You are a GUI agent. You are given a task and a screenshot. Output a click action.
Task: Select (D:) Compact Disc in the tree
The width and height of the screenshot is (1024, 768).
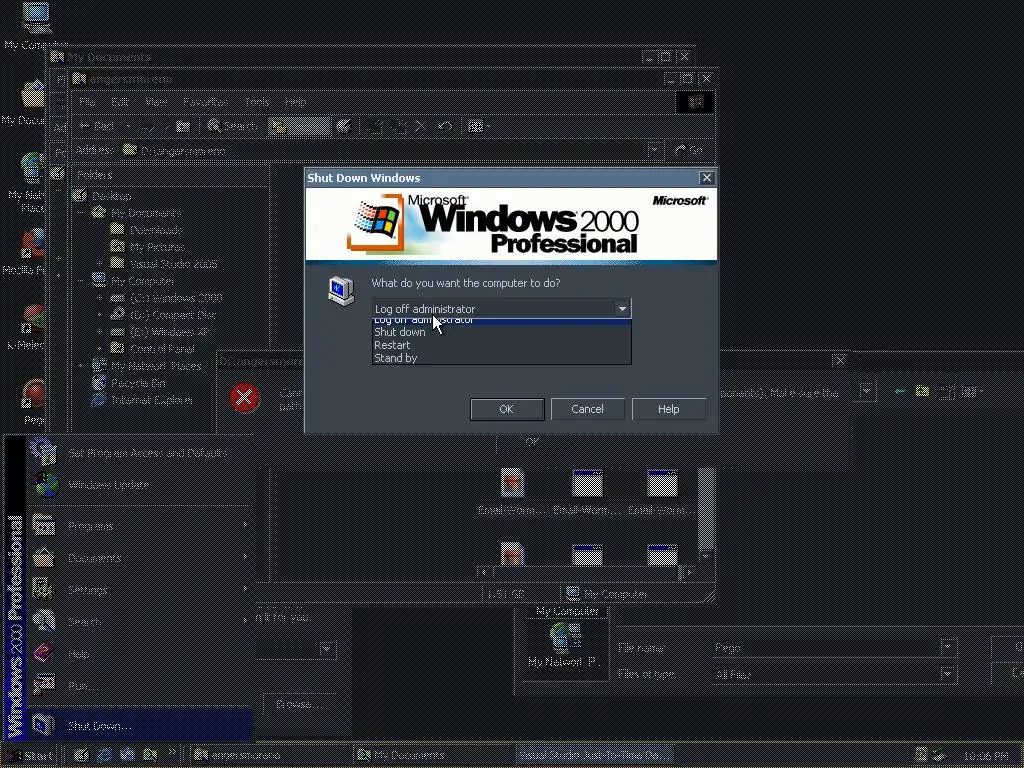pos(172,315)
